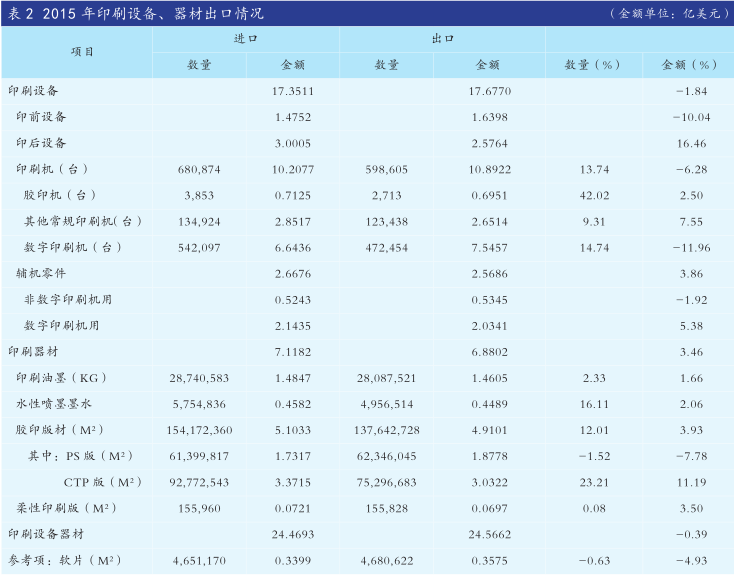Screen dimensions: 734x575
Task: Click the table title '表 2 2015 年印刷设备、器材出口情况'
Action: point(136,14)
